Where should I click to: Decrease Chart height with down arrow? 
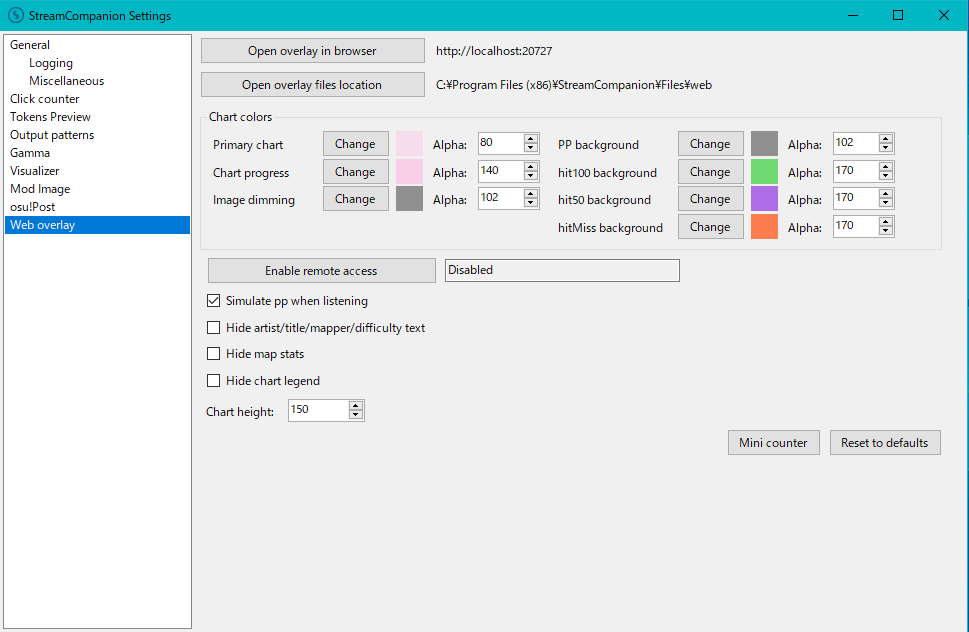coord(356,415)
